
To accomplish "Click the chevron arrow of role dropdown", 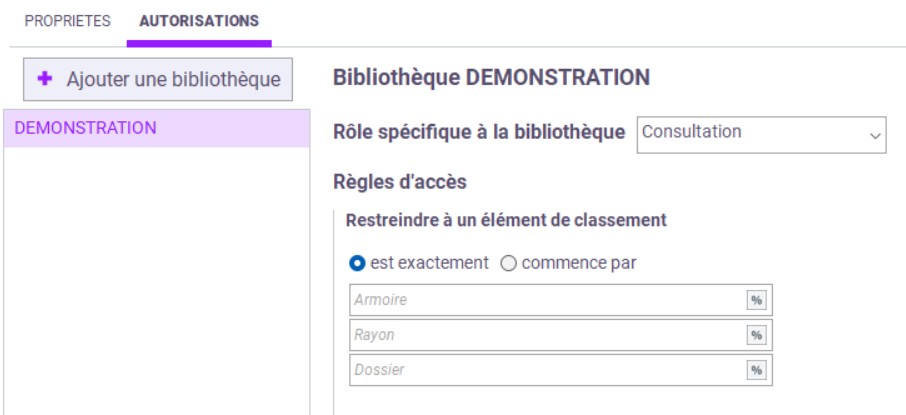I will coord(876,134).
